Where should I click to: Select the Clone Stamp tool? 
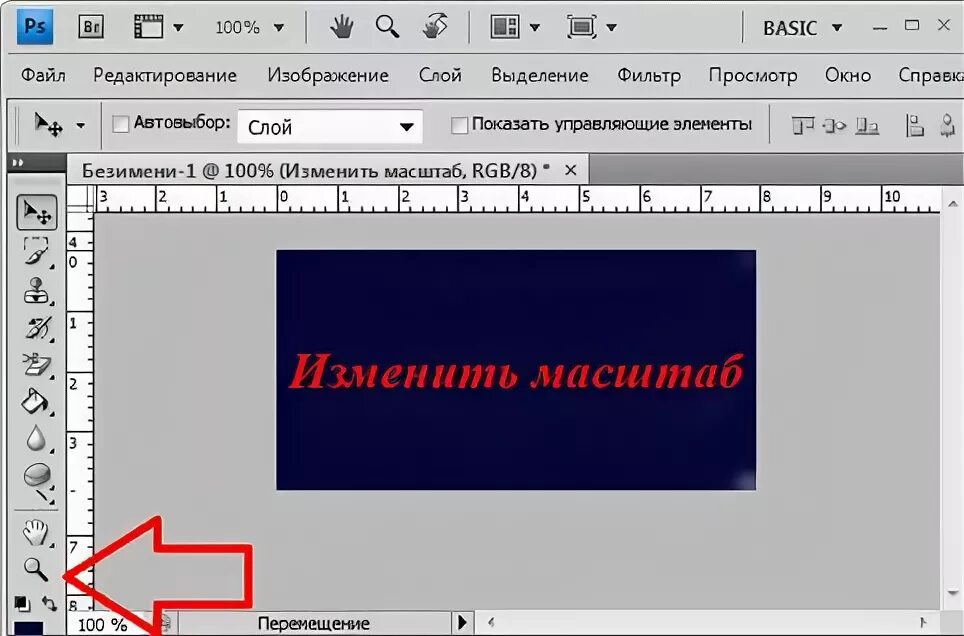(37, 291)
